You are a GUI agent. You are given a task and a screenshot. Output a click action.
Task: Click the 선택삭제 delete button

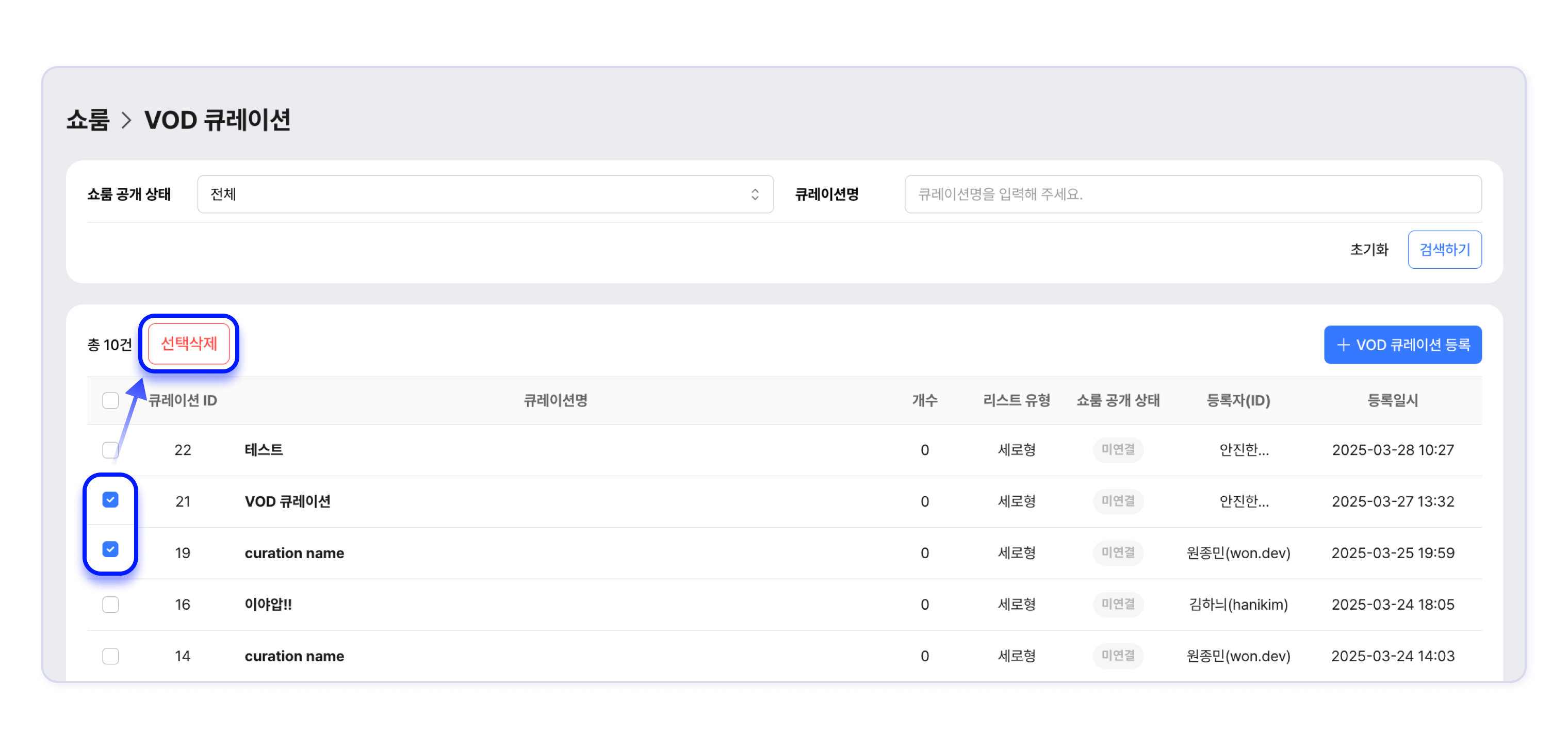(x=189, y=344)
